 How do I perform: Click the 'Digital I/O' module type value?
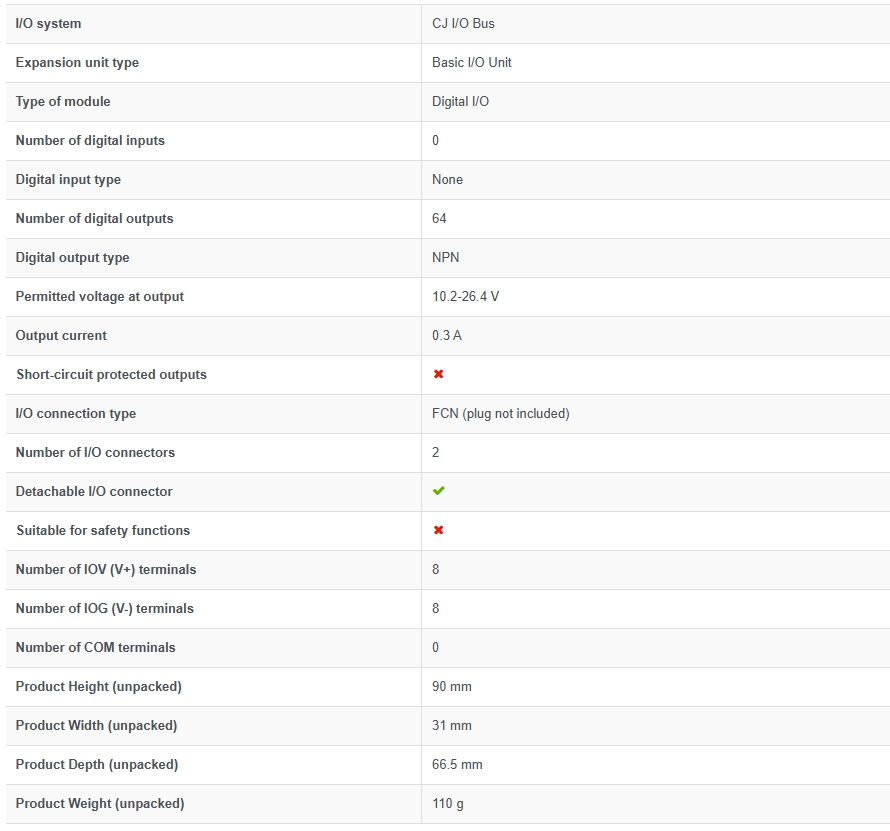460,102
